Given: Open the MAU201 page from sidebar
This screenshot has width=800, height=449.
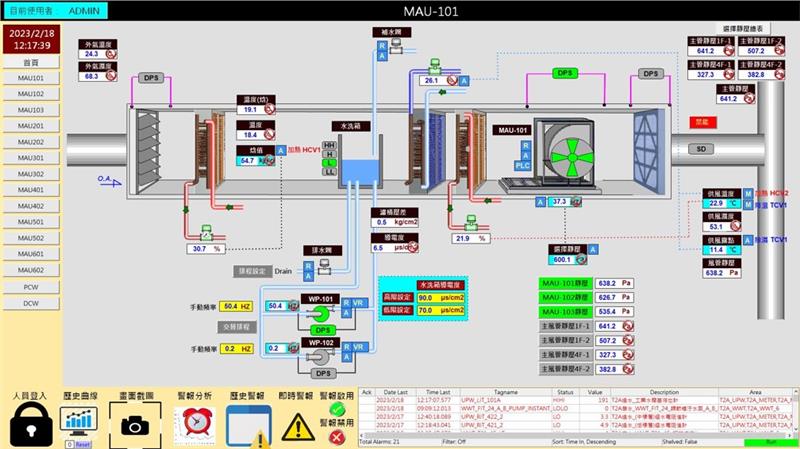Looking at the screenshot, I should (31, 126).
